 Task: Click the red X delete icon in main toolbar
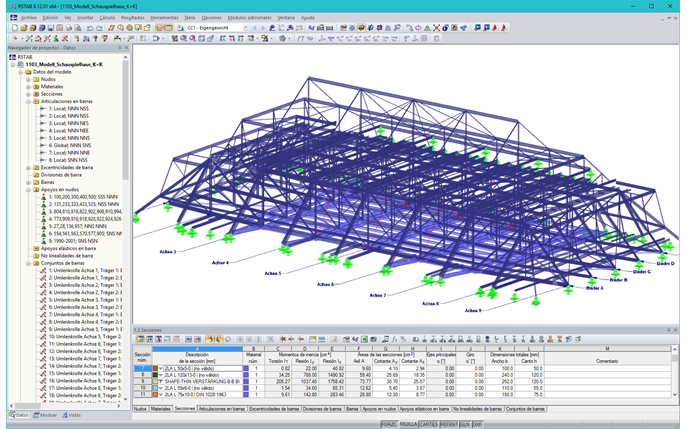point(436,28)
